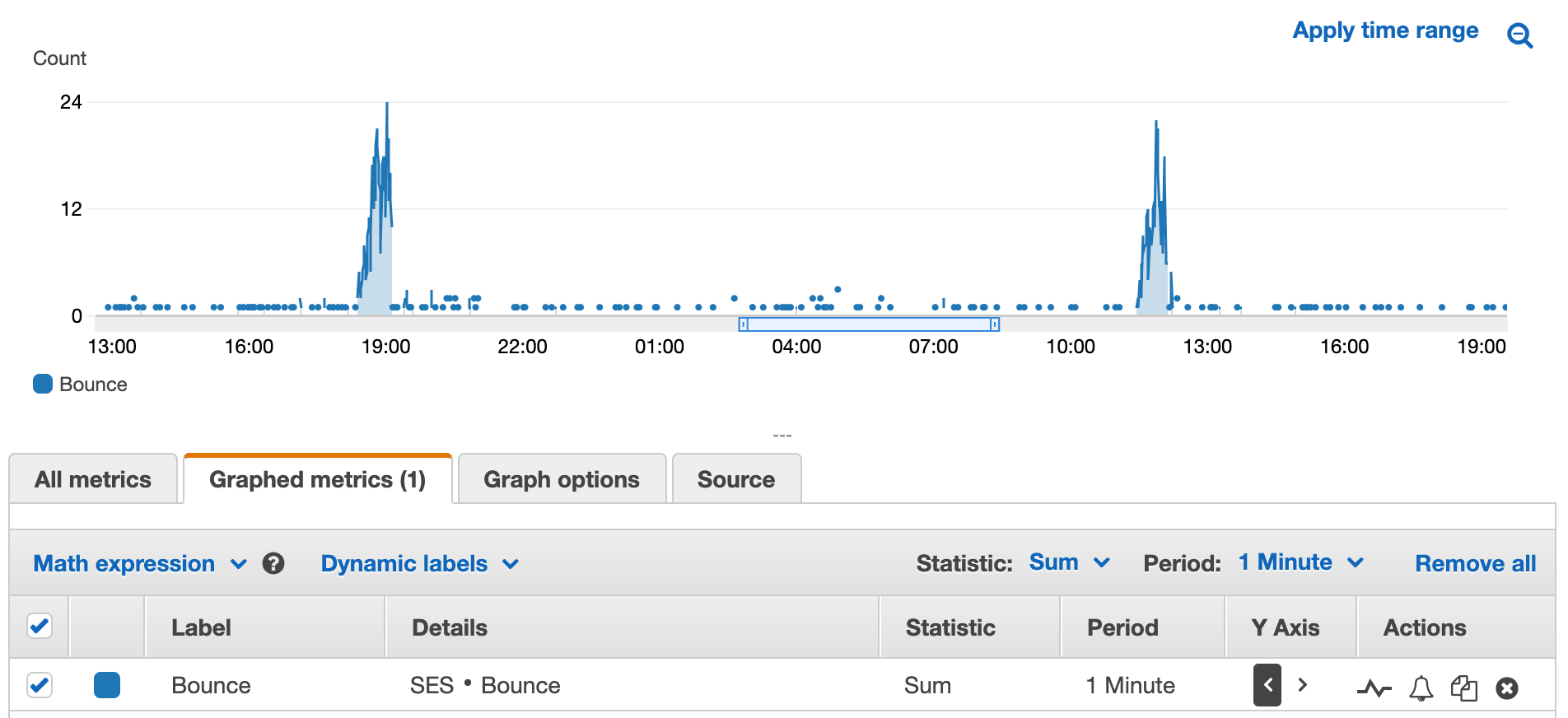Toggle the Bounce legend entry in the graph
This screenshot has height=718, width=1568.
[x=81, y=385]
